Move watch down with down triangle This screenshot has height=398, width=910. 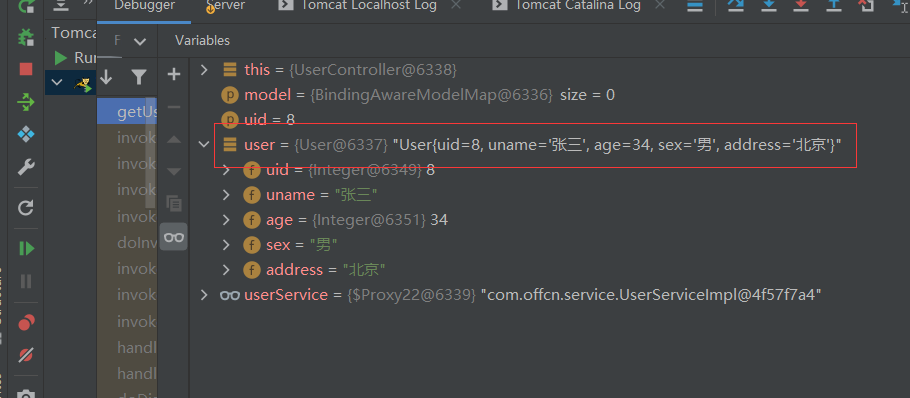[174, 171]
